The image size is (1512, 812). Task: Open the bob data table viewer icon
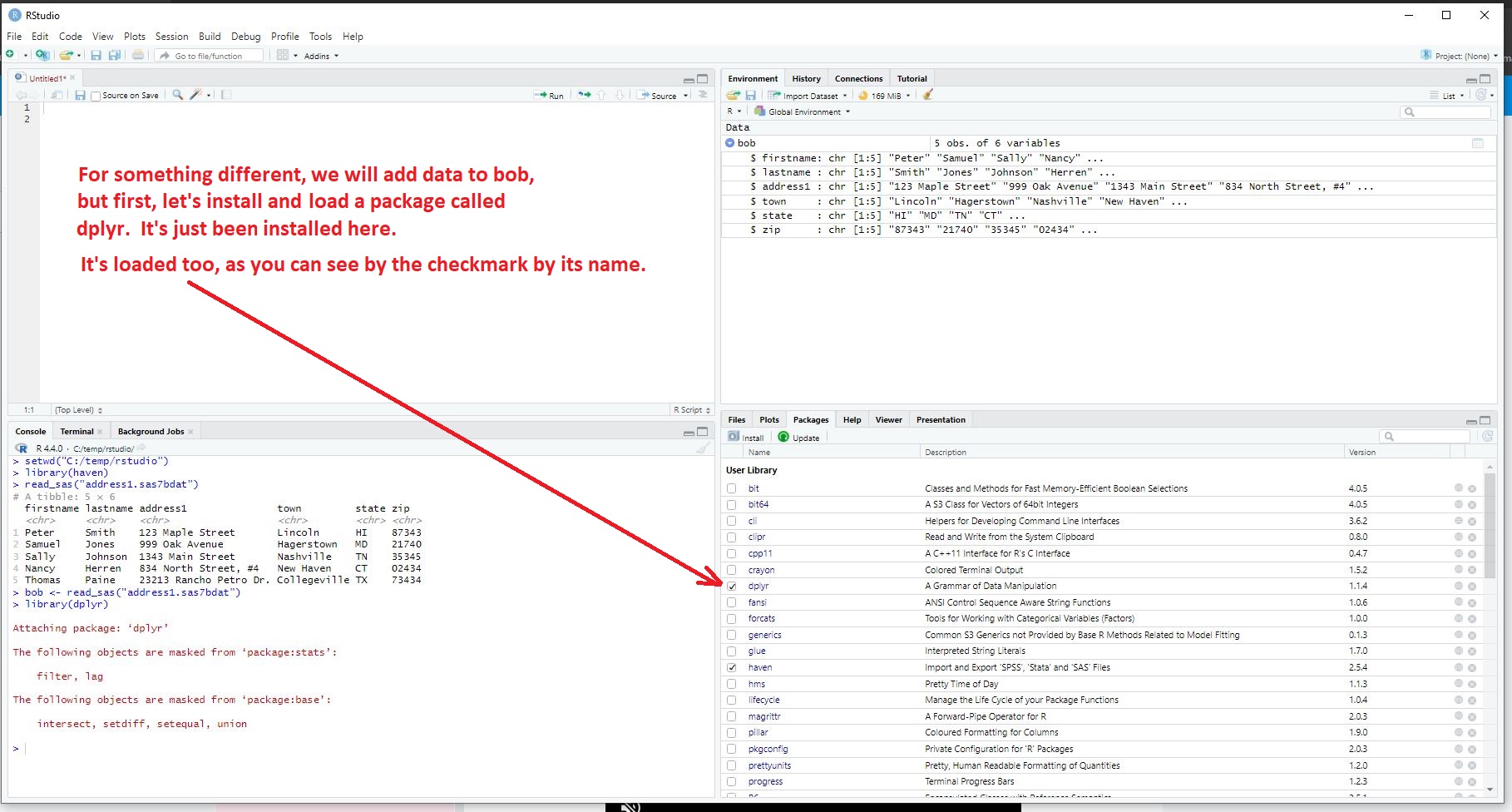(1477, 143)
